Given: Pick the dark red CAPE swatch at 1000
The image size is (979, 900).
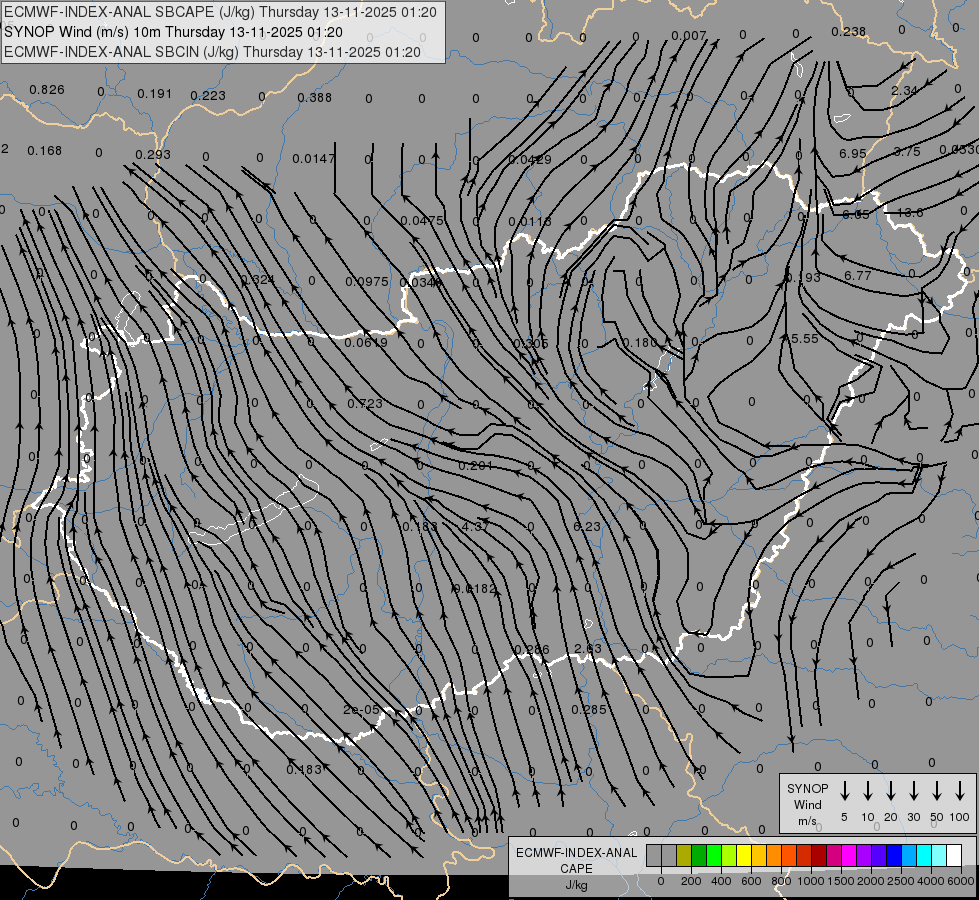Looking at the screenshot, I should 819,855.
